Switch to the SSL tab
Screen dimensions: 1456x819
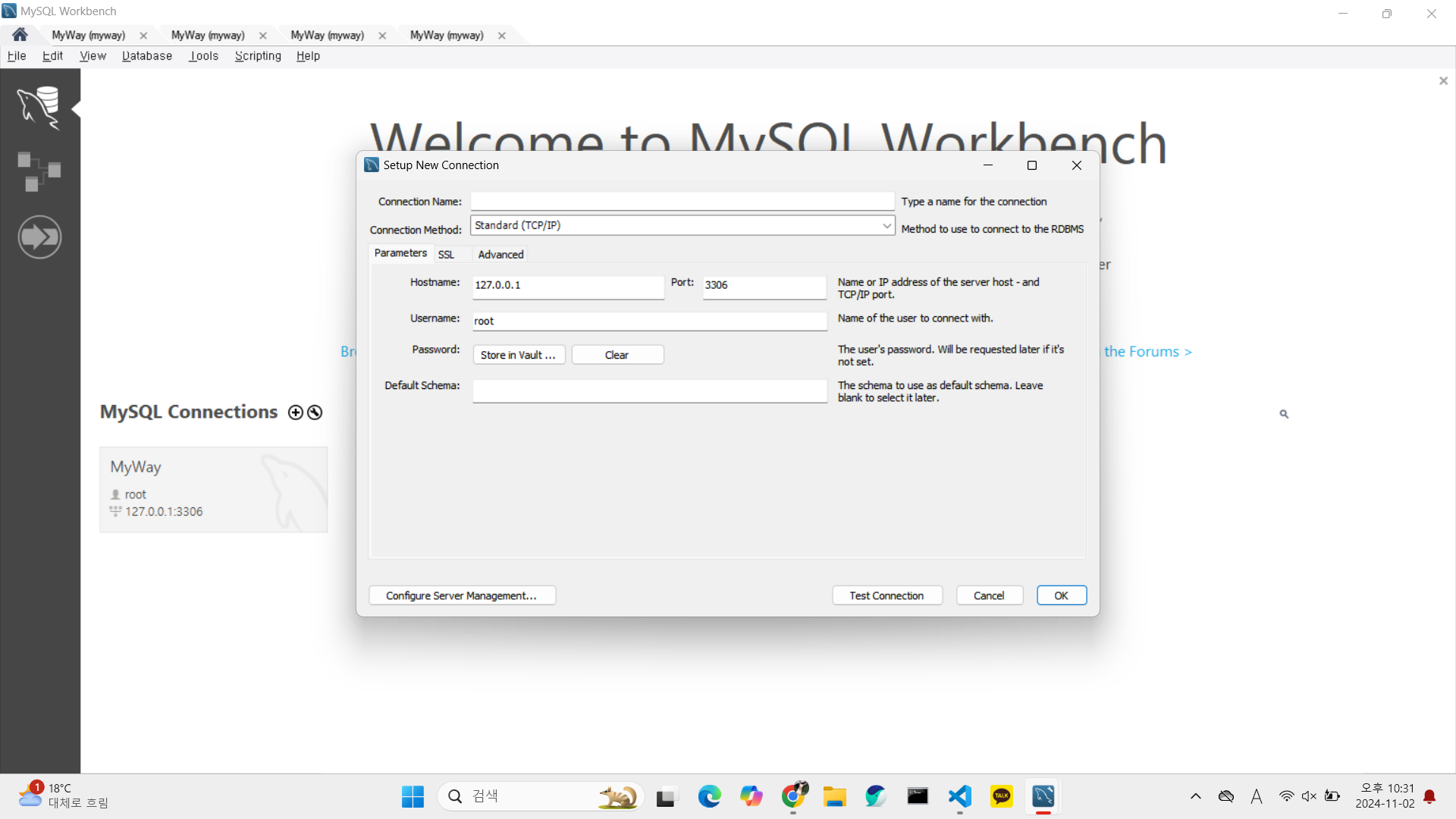point(446,255)
